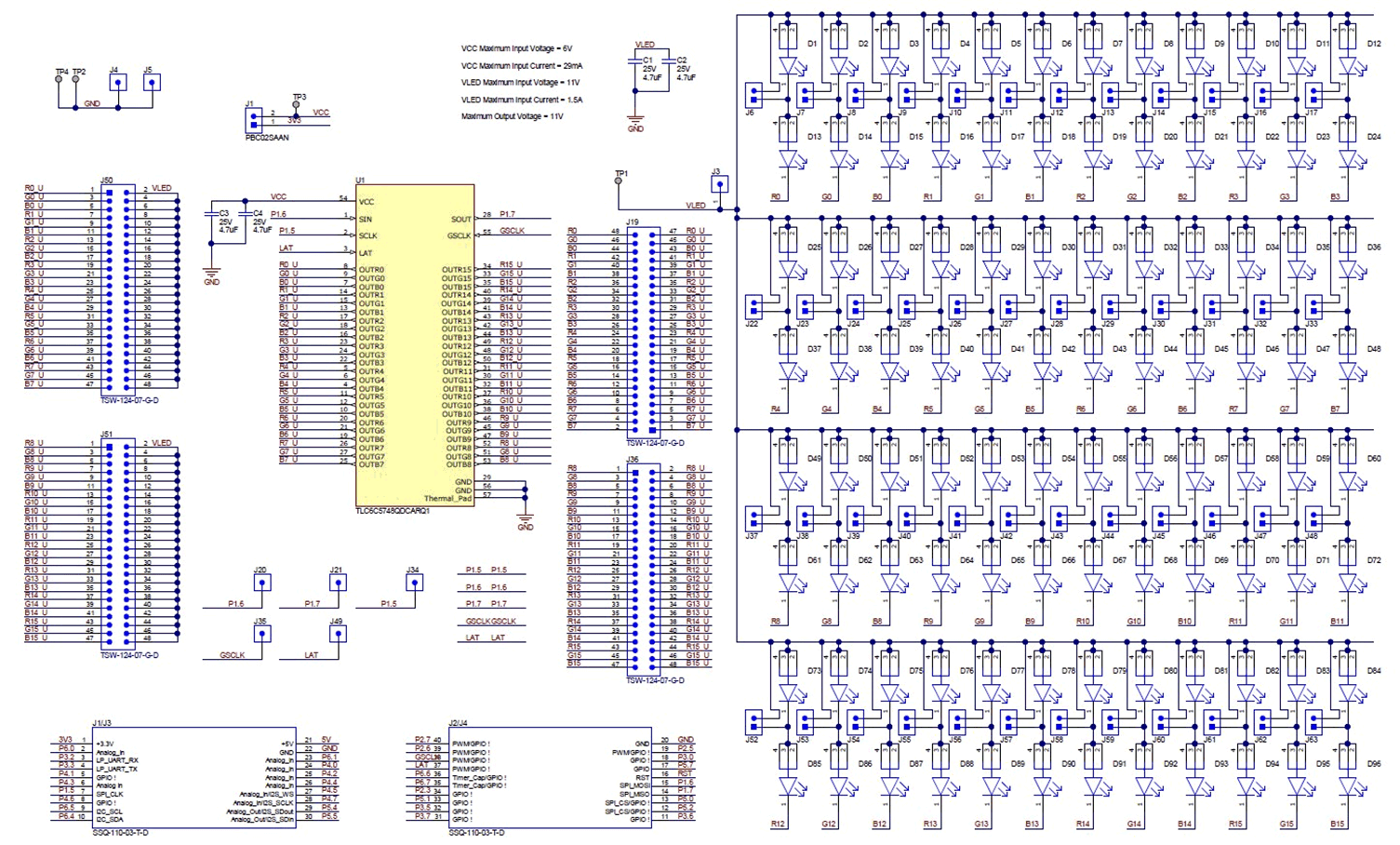Image resolution: width=1400 pixels, height=845 pixels.
Task: Click the SCLK pin label on U1
Action: pos(368,236)
